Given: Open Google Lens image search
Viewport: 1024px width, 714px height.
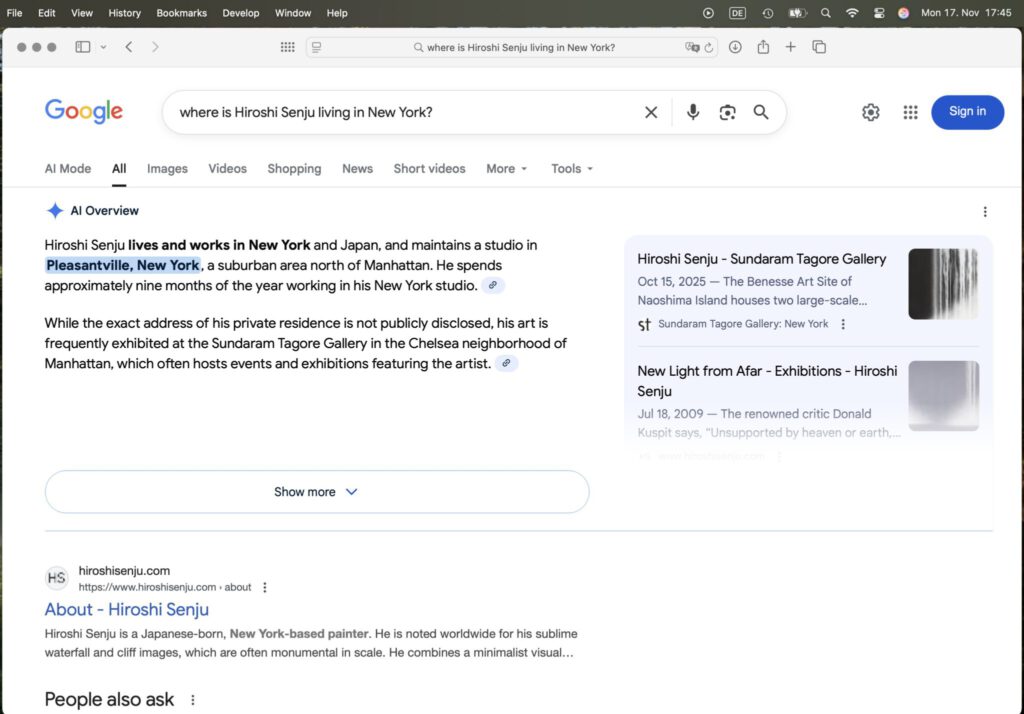Looking at the screenshot, I should [x=727, y=112].
